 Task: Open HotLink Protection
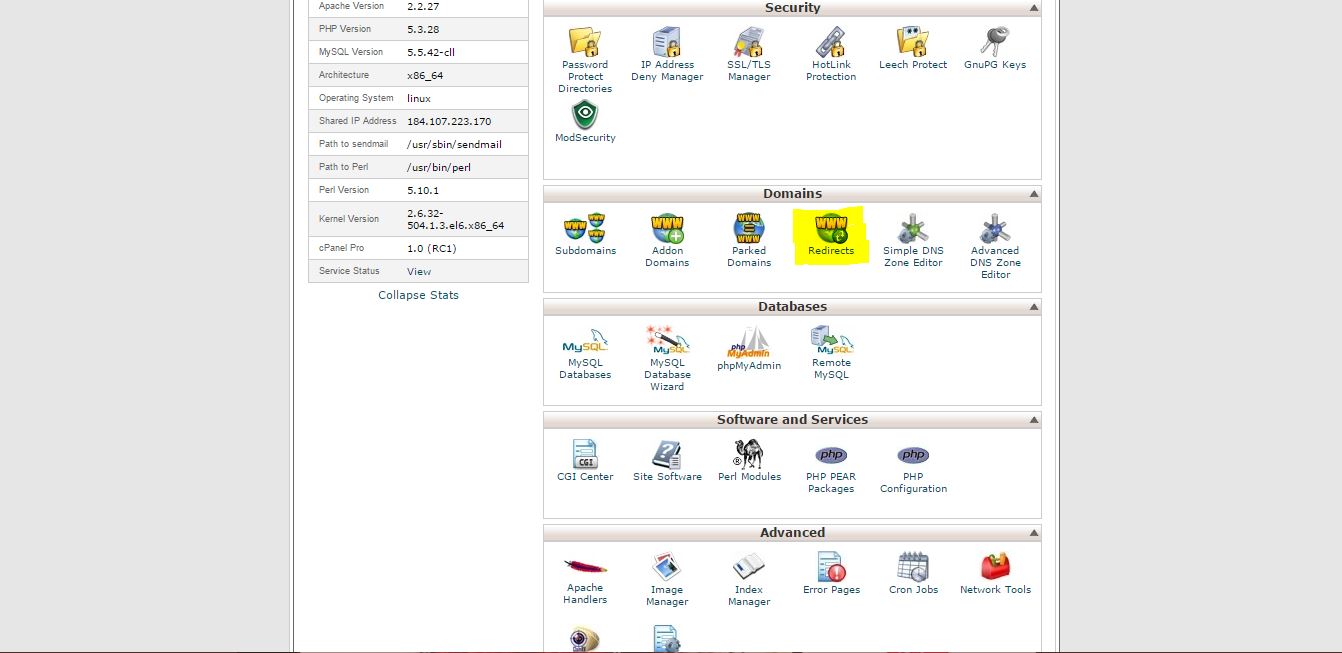click(831, 54)
